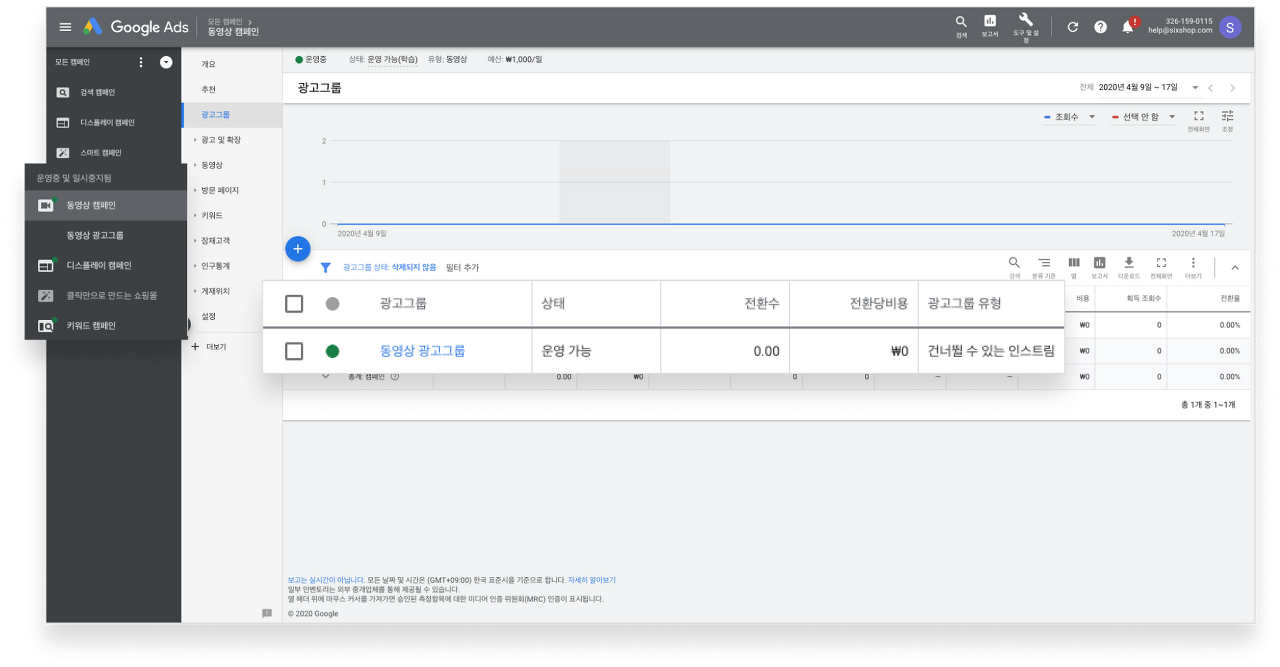
Task: Open the 선택 안 함 metric dropdown
Action: (x=1143, y=117)
